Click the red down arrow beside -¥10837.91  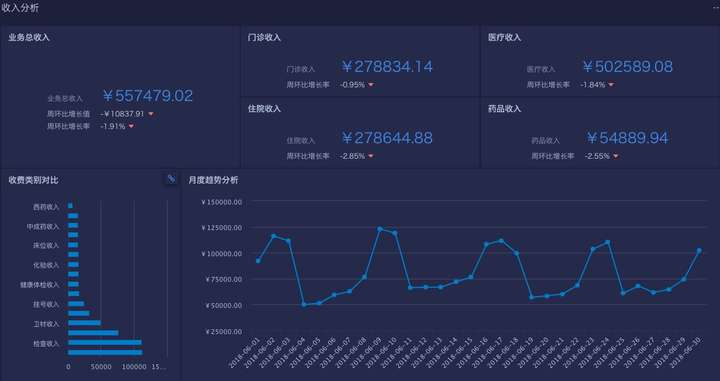point(151,114)
